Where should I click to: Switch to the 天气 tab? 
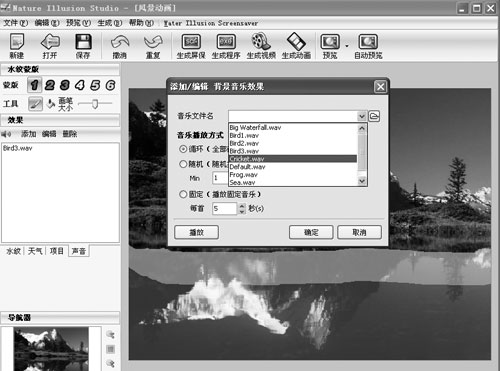click(x=35, y=251)
